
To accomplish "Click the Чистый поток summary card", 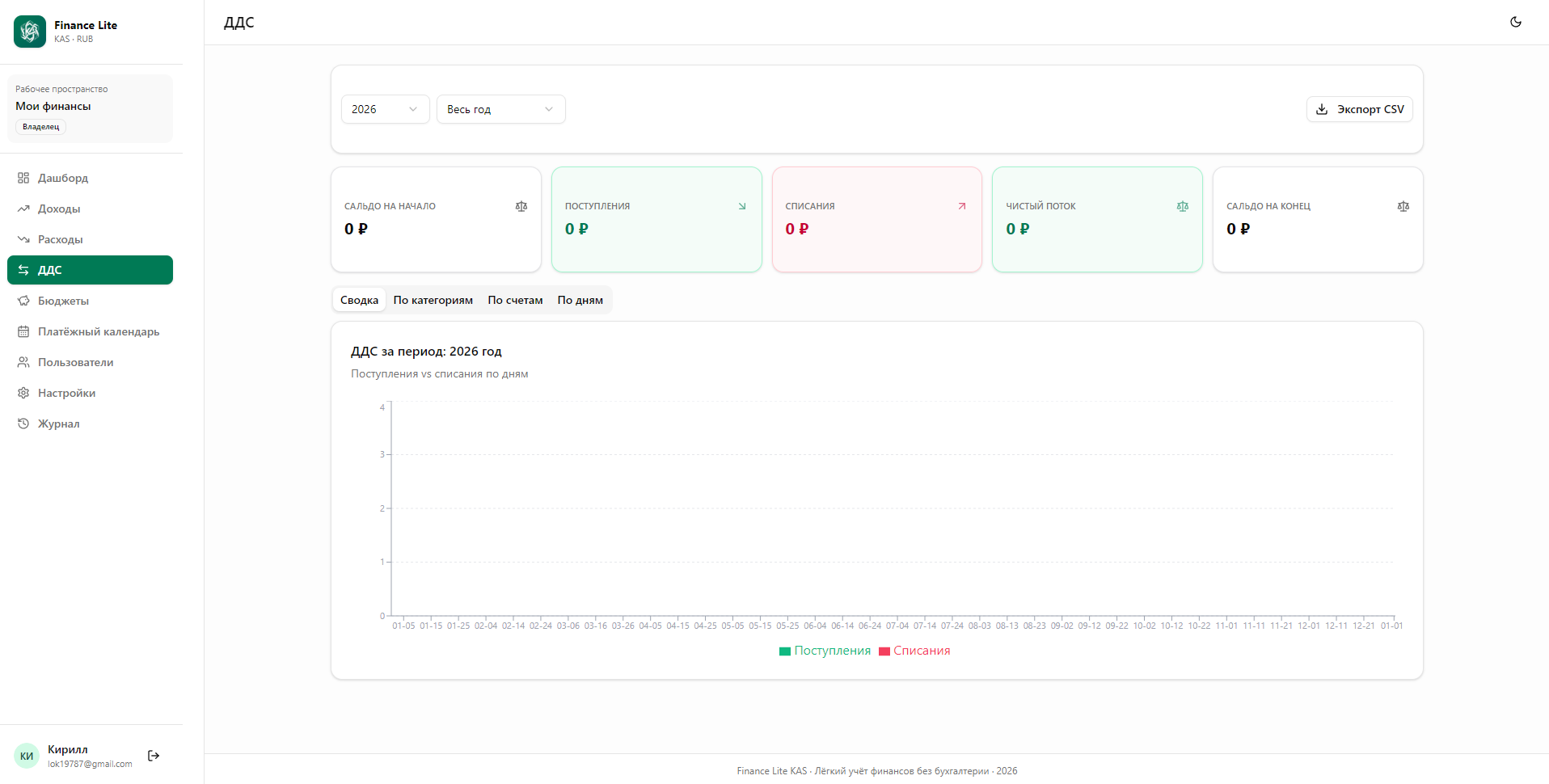I will pos(1097,219).
